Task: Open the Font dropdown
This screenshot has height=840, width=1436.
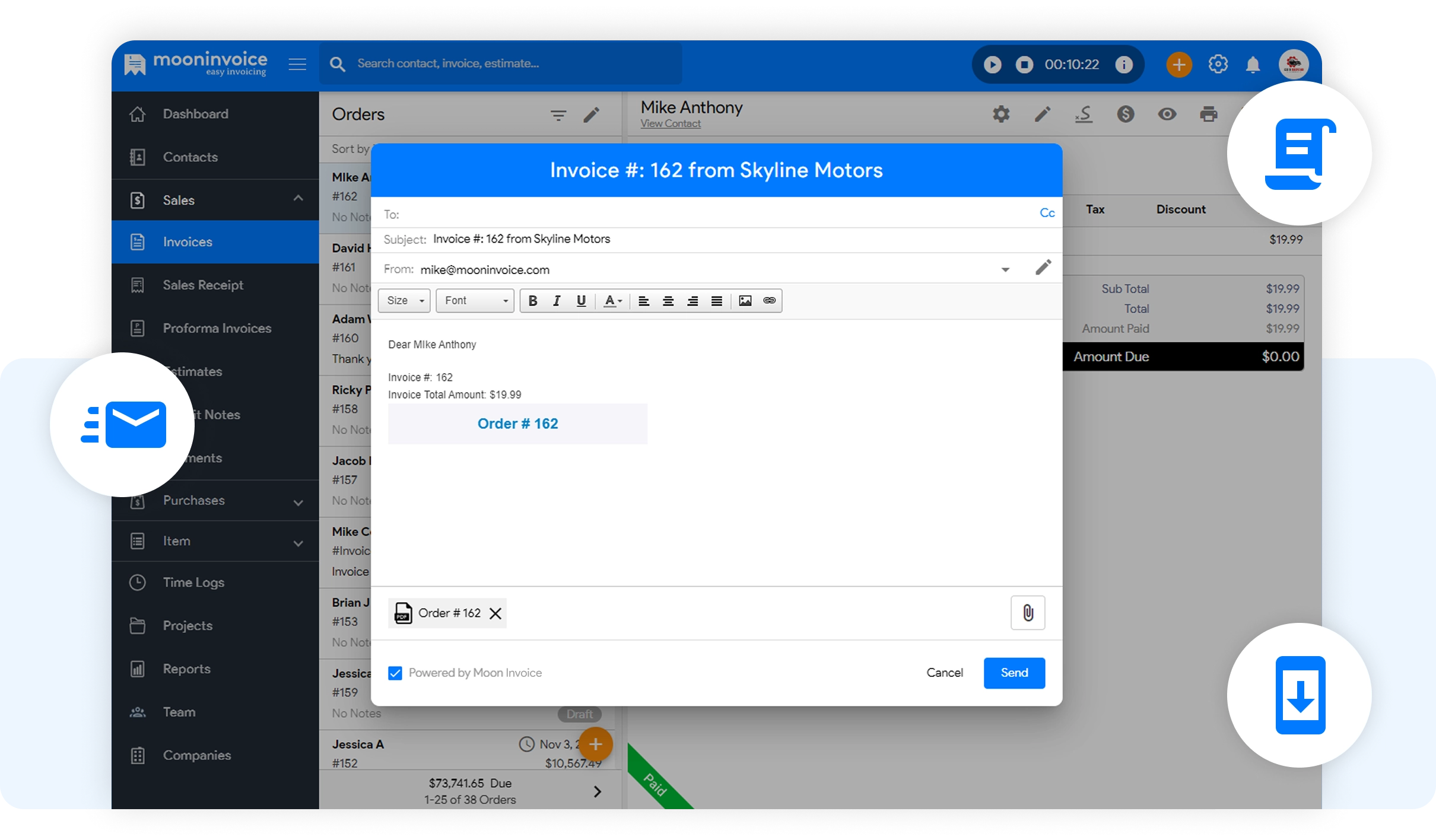Action: coord(475,301)
